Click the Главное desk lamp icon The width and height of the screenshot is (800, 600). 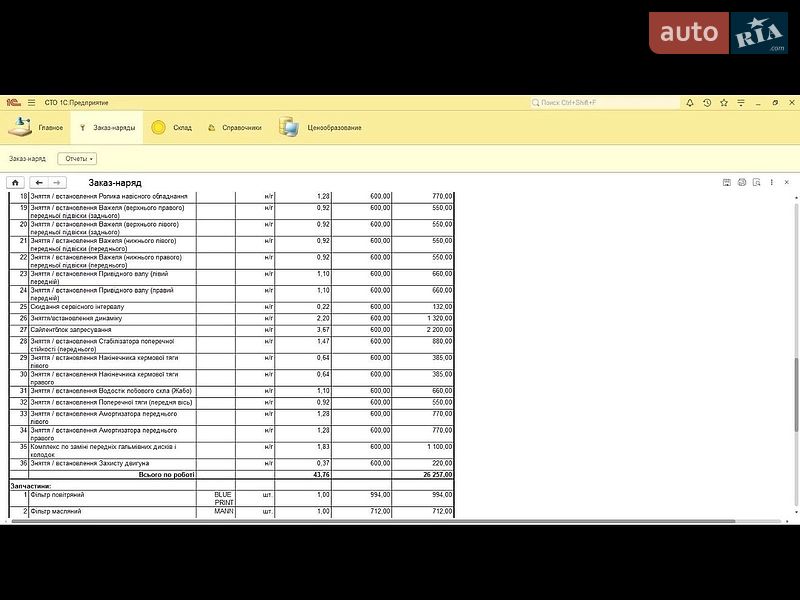click(20, 127)
